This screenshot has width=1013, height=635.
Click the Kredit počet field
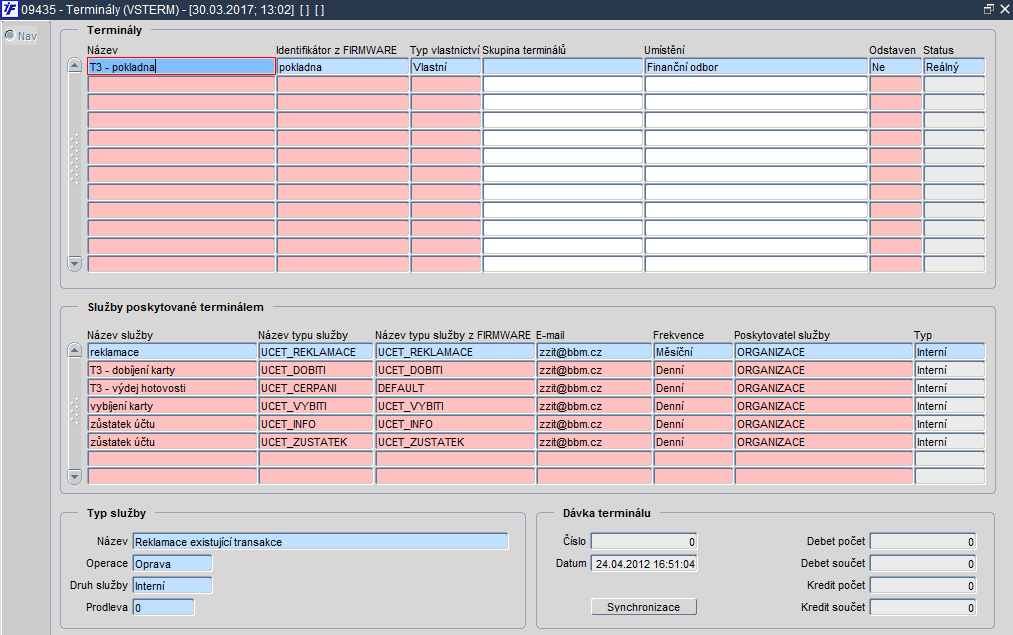923,585
